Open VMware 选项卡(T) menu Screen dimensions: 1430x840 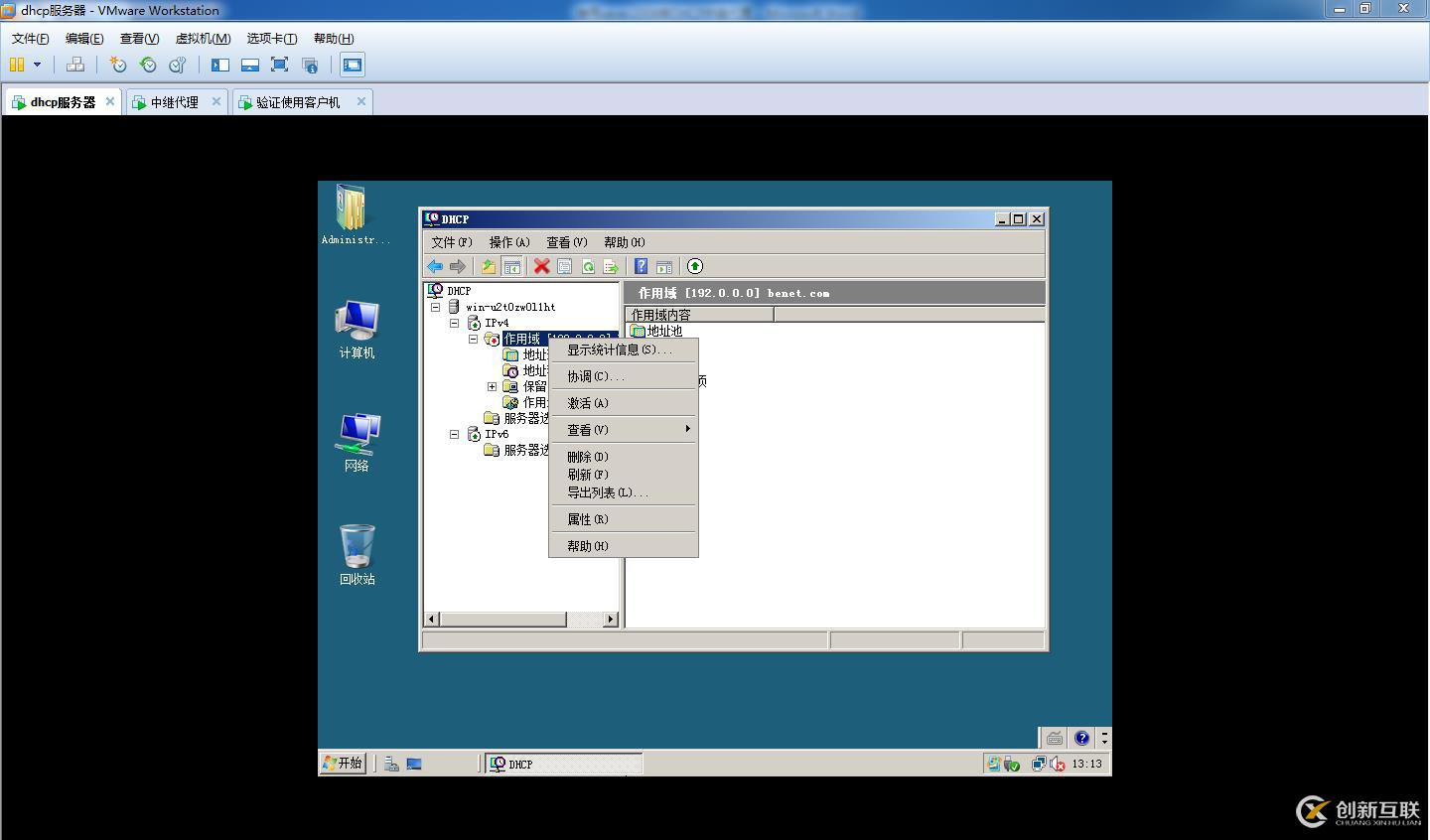(272, 39)
